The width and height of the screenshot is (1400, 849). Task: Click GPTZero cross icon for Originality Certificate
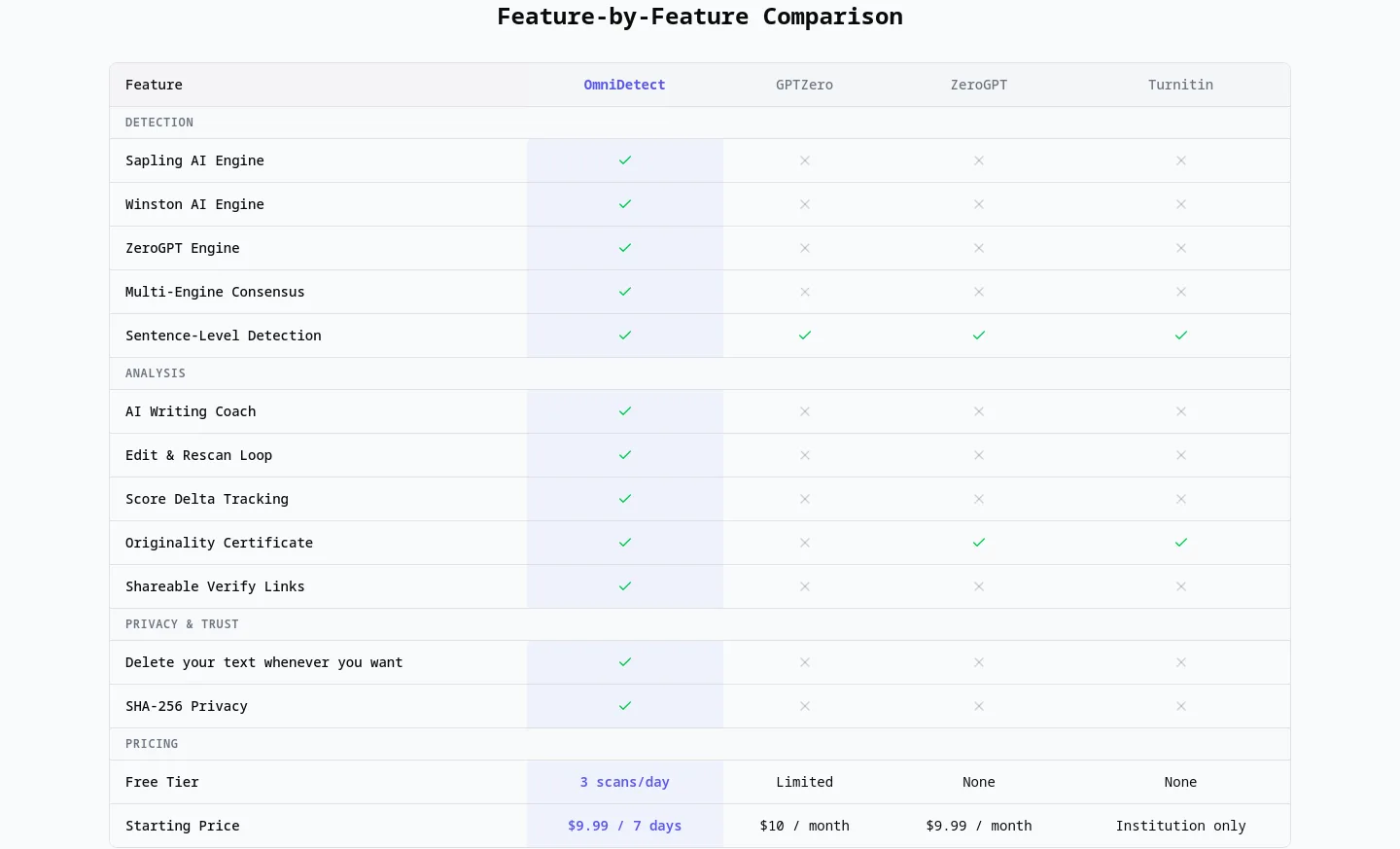coord(805,543)
